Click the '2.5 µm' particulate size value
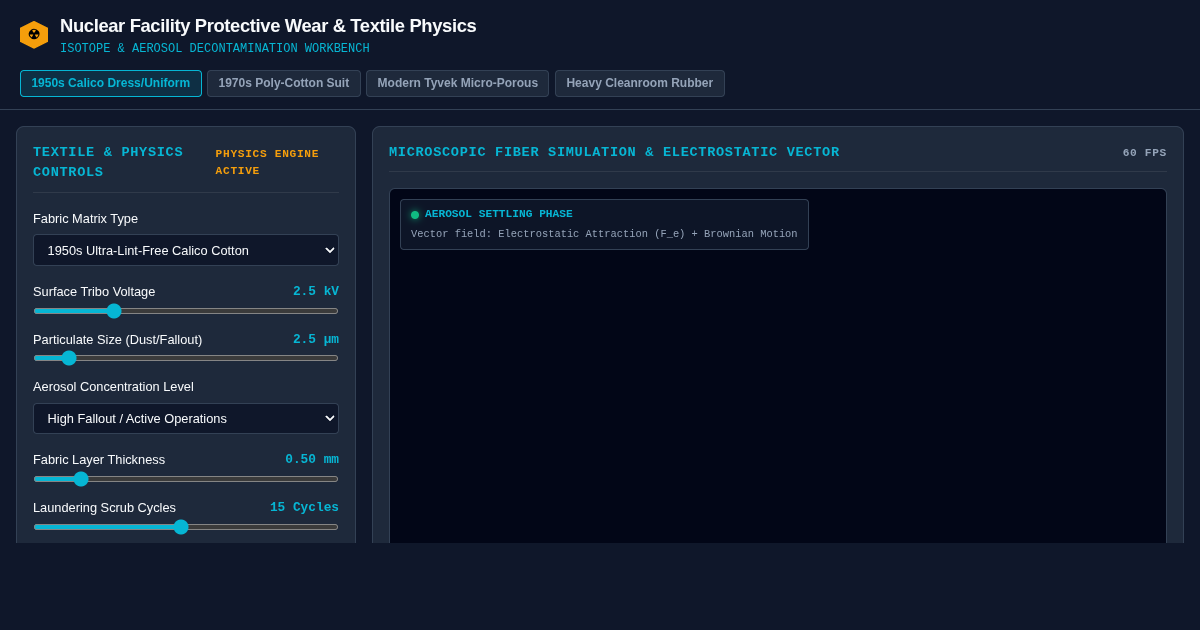 tap(316, 340)
